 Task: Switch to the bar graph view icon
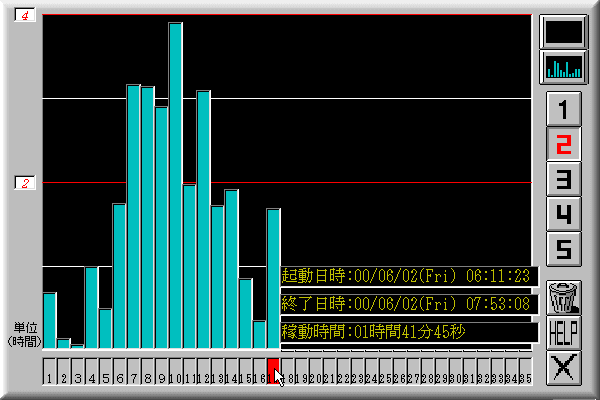[x=563, y=67]
